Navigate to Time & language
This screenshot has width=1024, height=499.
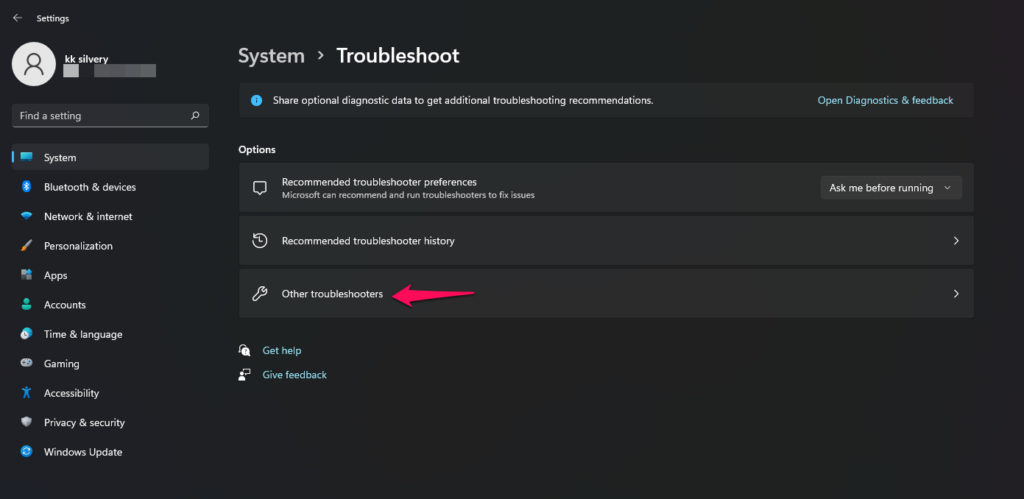pyautogui.click(x=110, y=334)
